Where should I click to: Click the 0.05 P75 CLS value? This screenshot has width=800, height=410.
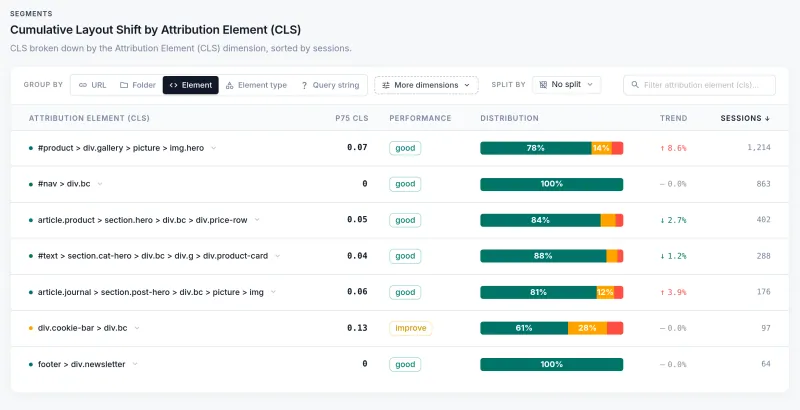click(357, 219)
